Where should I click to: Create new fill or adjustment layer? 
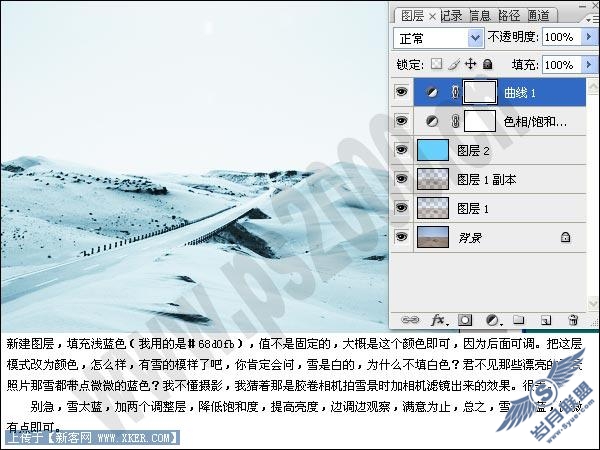(x=493, y=320)
